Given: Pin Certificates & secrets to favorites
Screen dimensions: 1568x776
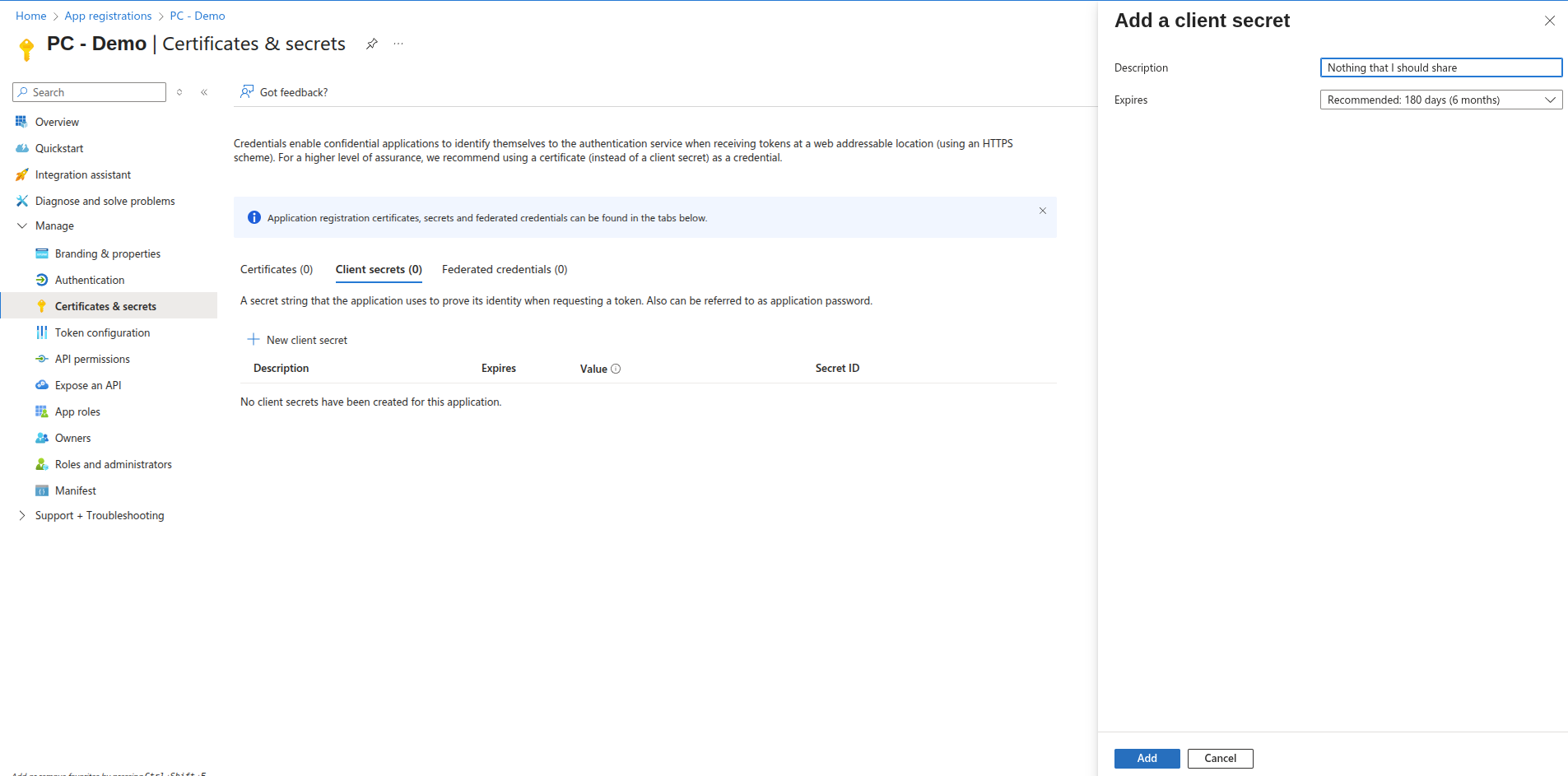Looking at the screenshot, I should (371, 44).
